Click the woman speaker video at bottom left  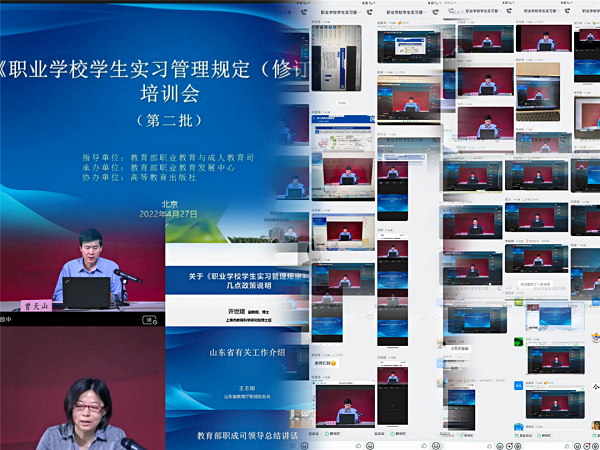pos(82,390)
